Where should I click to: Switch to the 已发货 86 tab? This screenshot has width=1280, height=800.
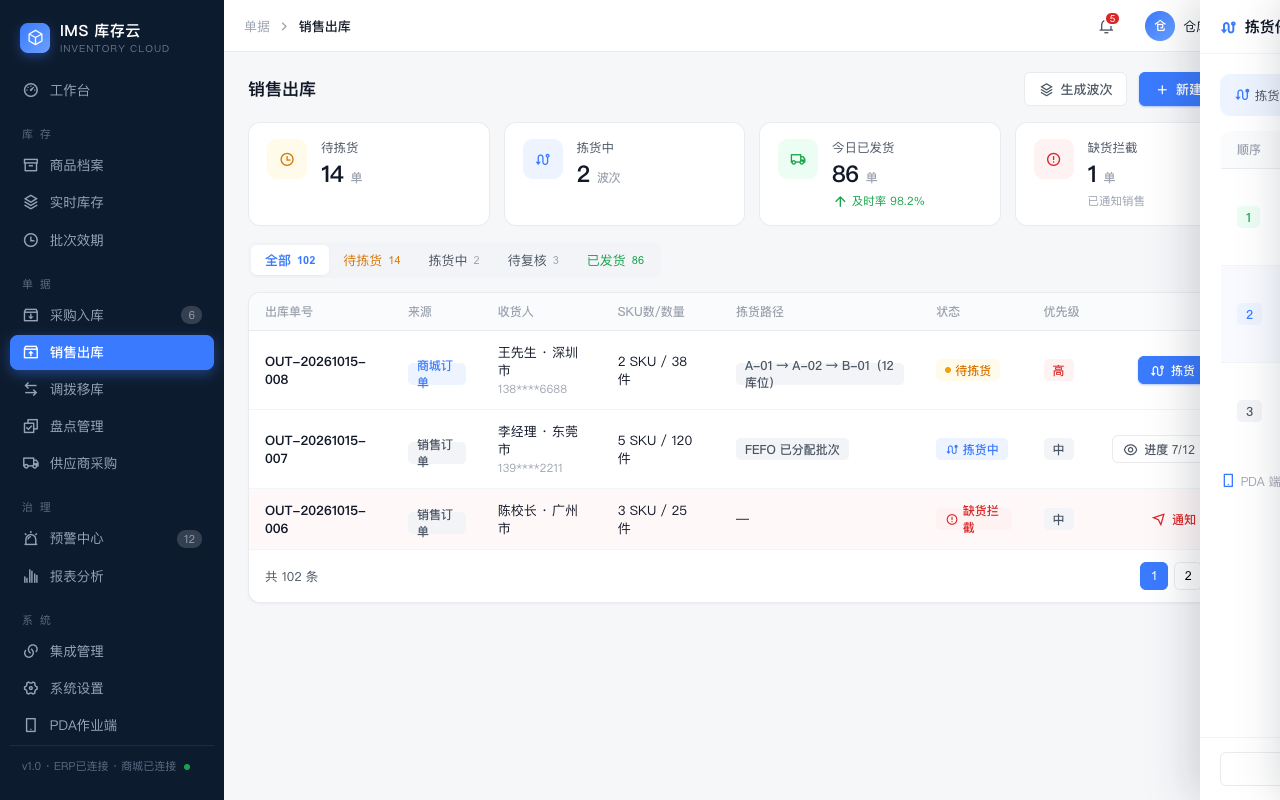(x=615, y=260)
